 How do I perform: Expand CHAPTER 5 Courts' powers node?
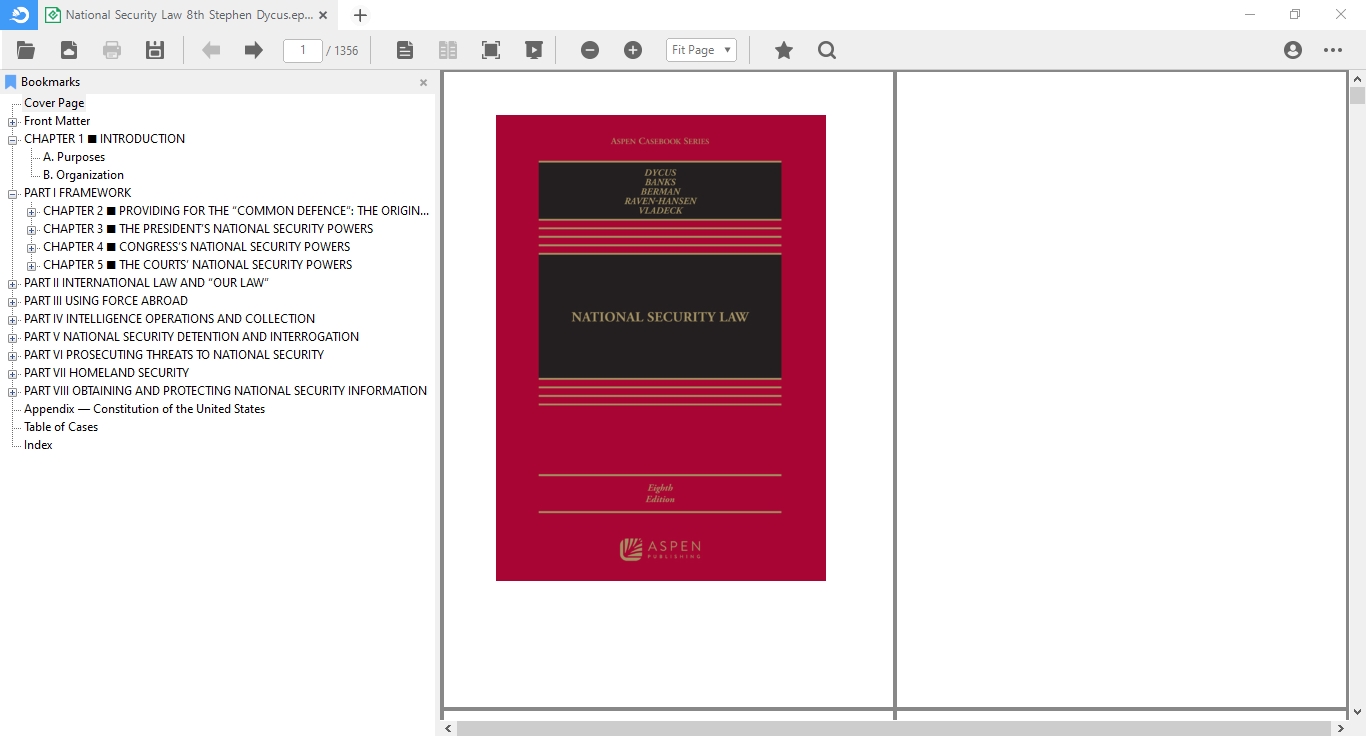pyautogui.click(x=32, y=266)
